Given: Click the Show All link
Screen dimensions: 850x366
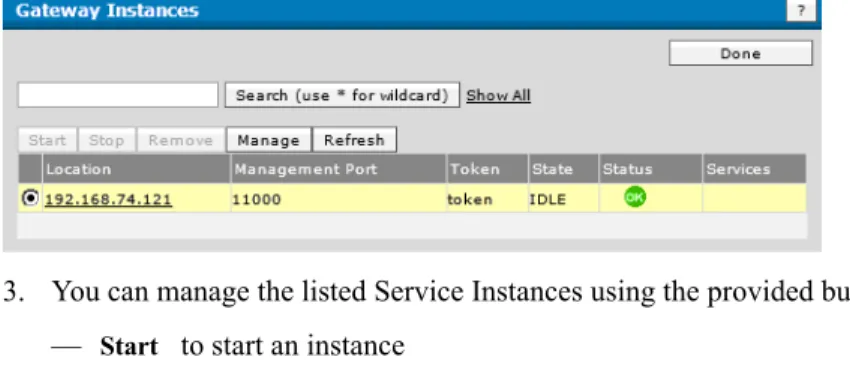Looking at the screenshot, I should pyautogui.click(x=498, y=95).
